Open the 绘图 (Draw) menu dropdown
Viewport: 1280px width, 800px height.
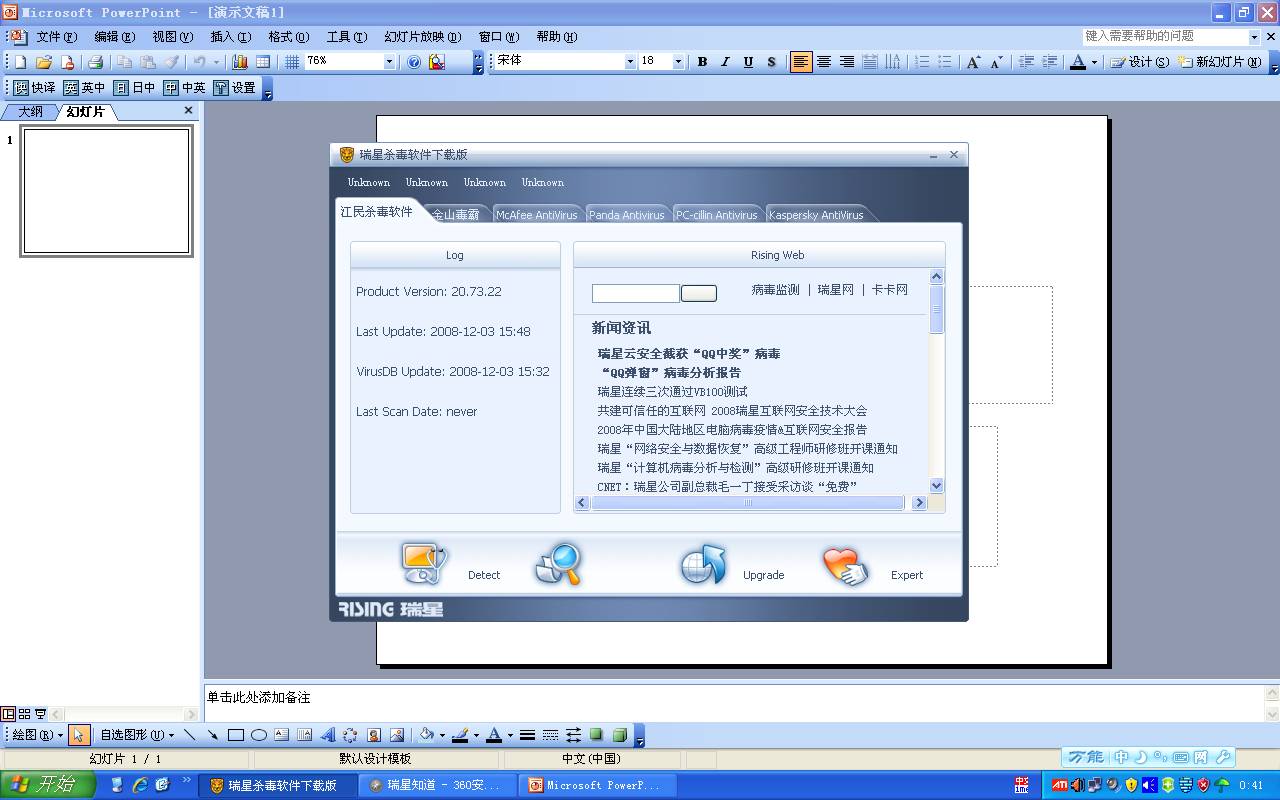click(37, 735)
